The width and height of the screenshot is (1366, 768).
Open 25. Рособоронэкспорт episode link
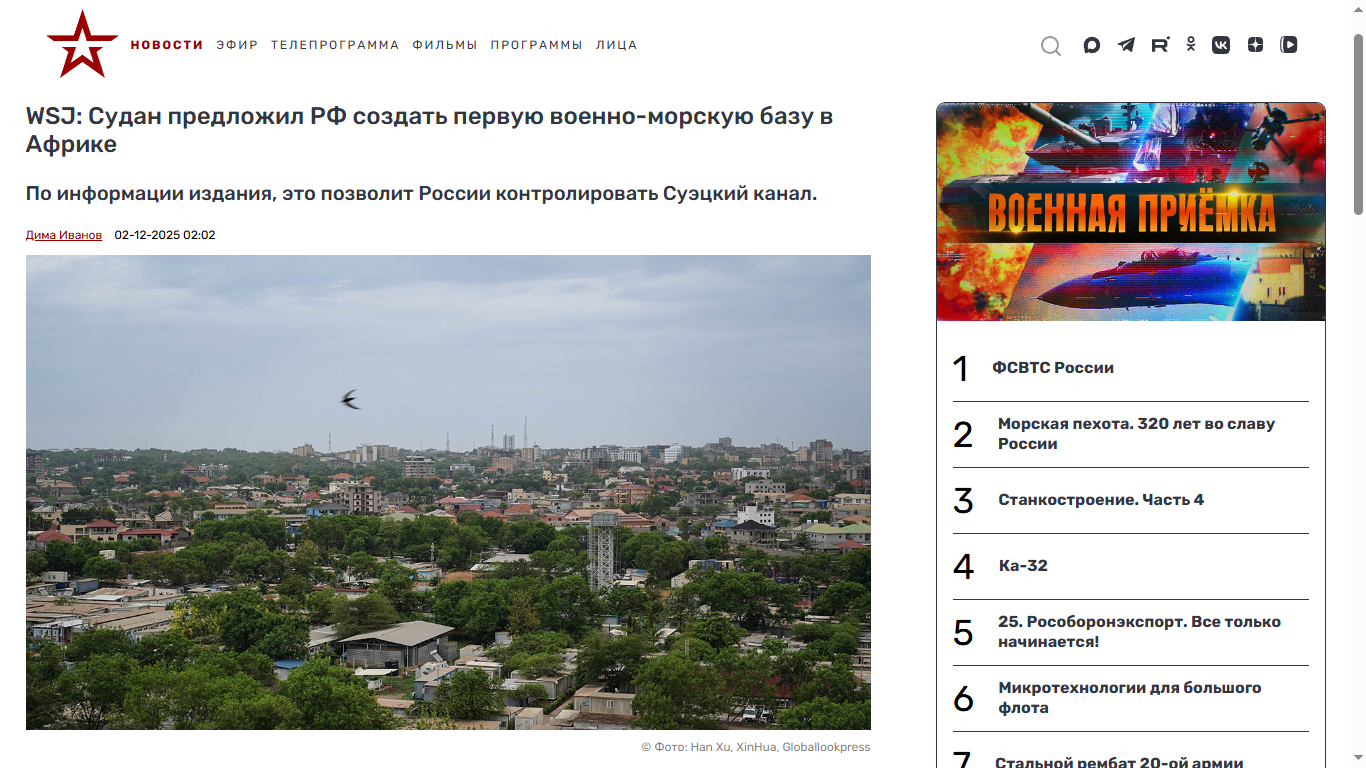tap(1139, 632)
